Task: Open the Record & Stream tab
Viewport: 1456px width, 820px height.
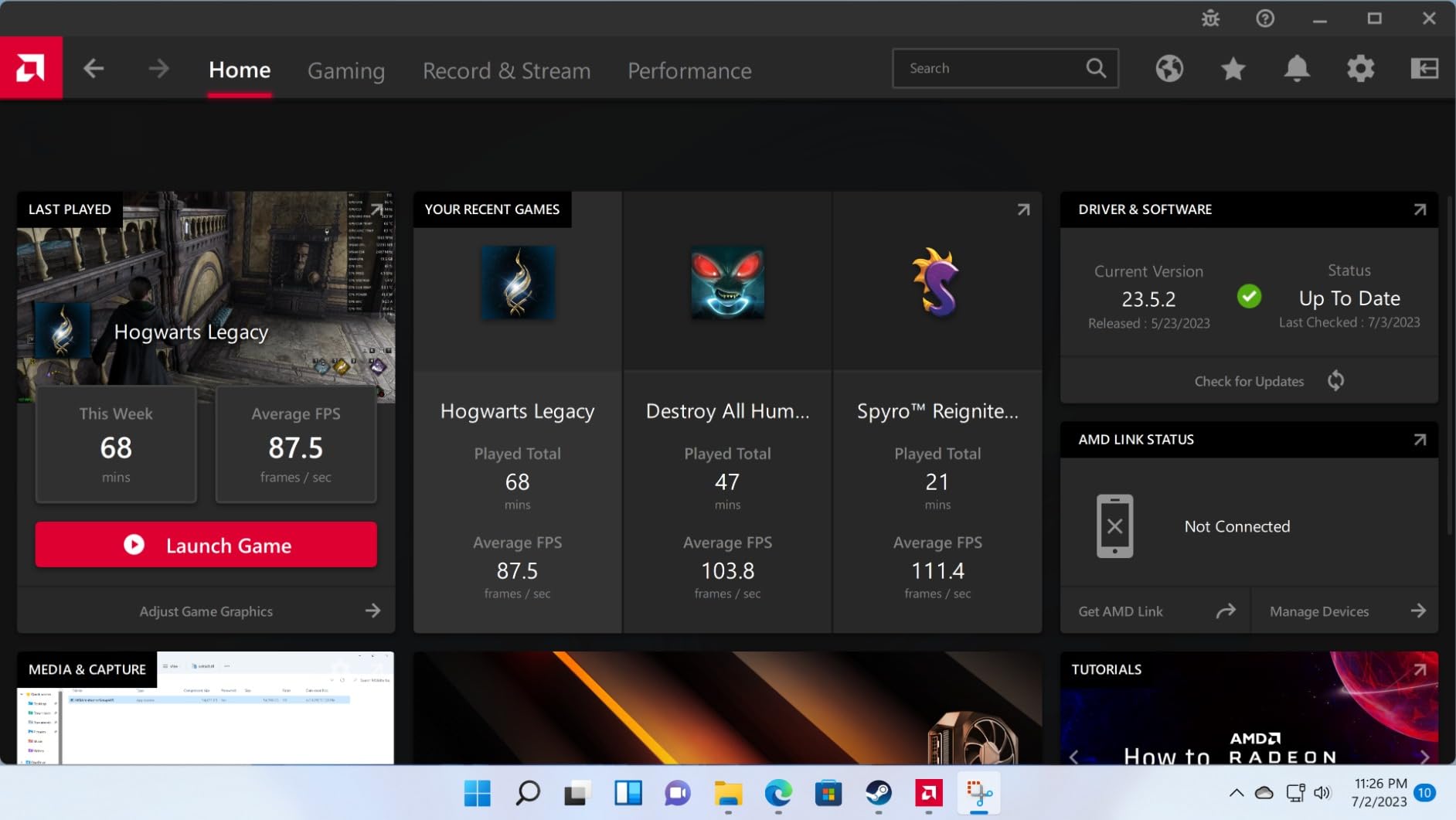Action: [506, 70]
